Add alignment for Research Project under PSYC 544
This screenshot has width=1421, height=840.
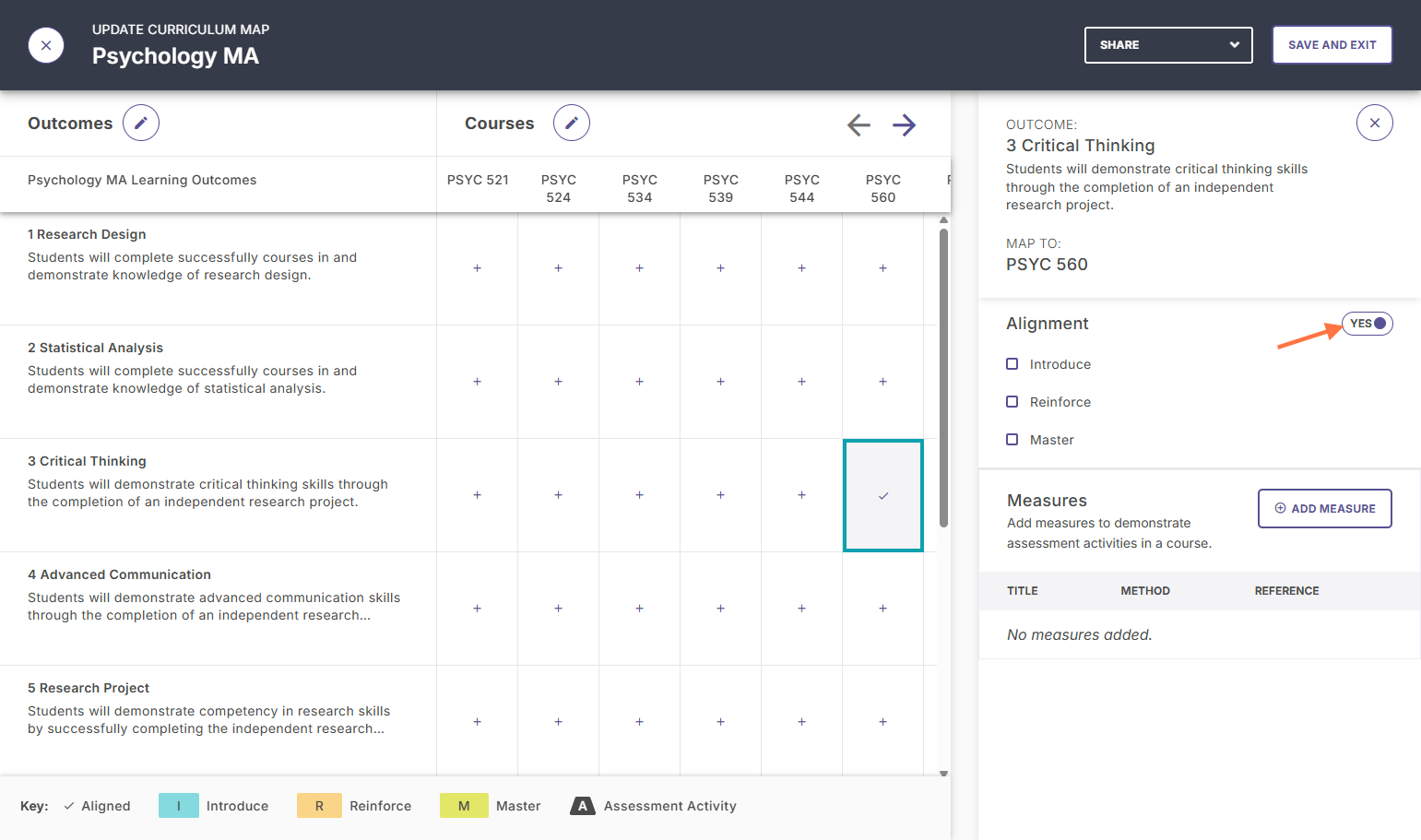point(802,722)
